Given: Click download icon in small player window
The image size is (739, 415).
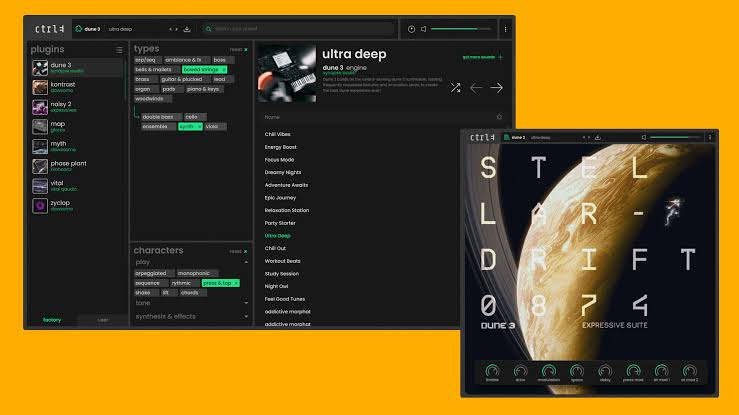Looking at the screenshot, I should coord(598,137).
